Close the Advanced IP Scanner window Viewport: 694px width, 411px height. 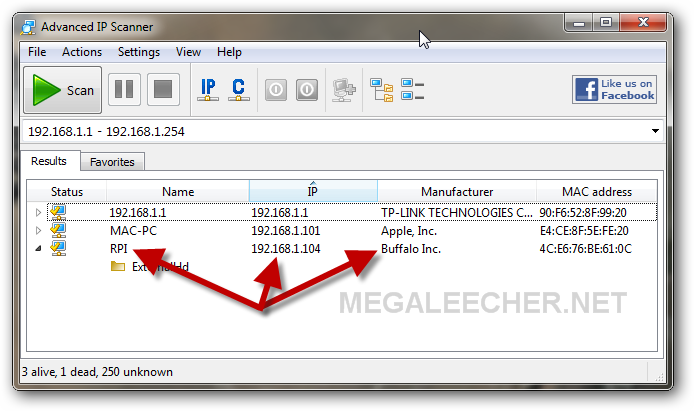click(x=643, y=23)
